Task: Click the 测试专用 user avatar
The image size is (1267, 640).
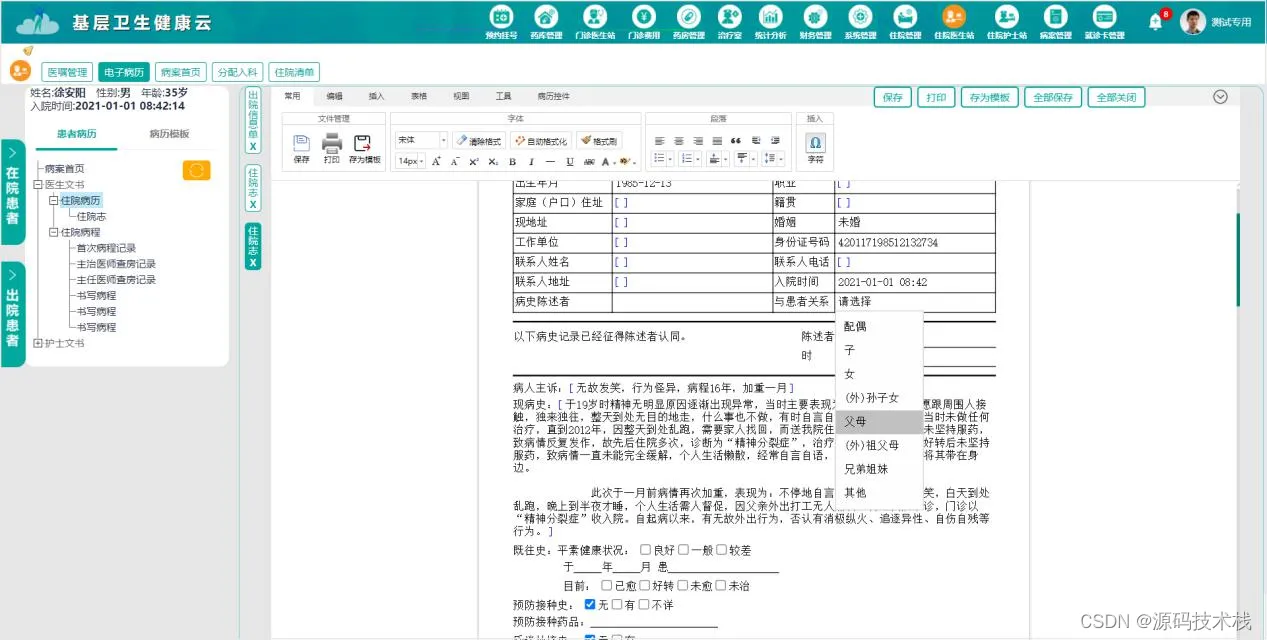Action: 1192,22
